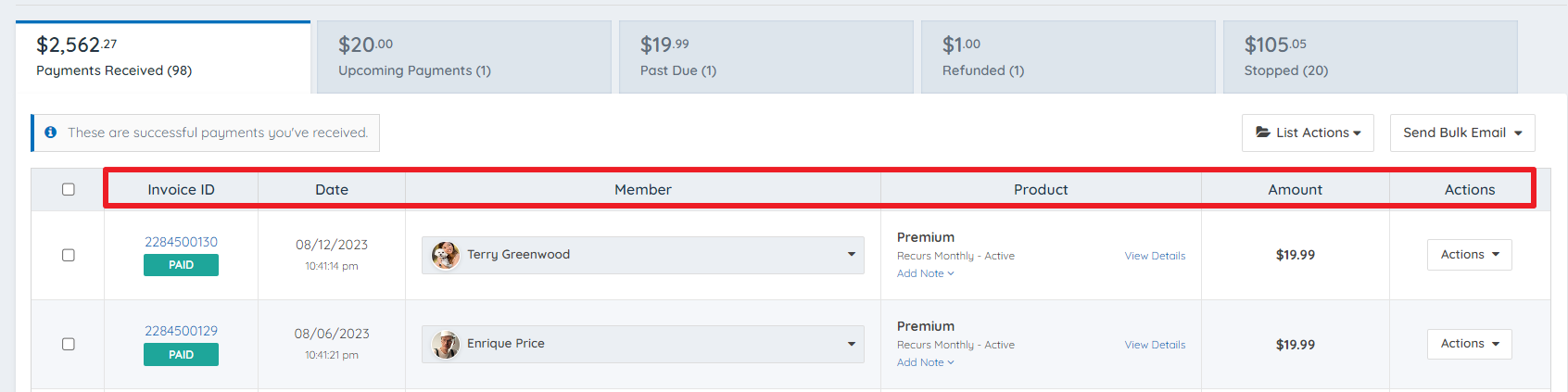The width and height of the screenshot is (1568, 392).
Task: Open the Actions menu for Terry Greenwood's payment
Action: pyautogui.click(x=1470, y=255)
